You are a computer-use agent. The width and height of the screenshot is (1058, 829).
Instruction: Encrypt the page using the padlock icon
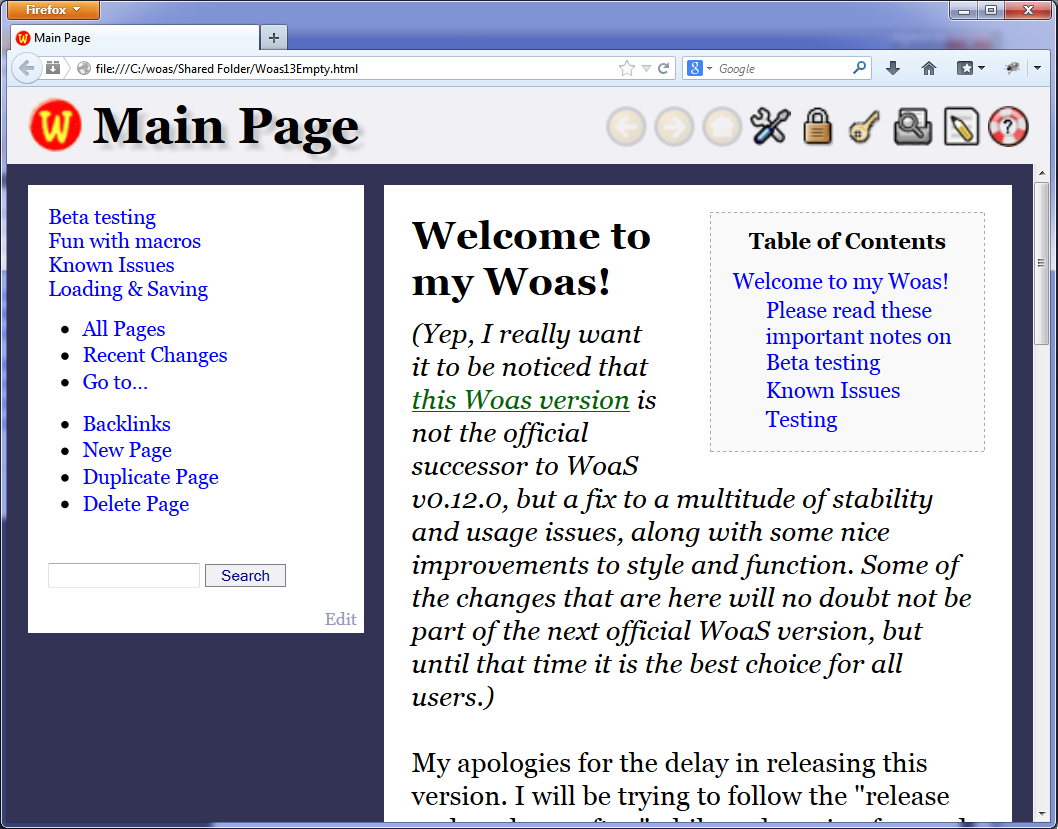click(817, 127)
